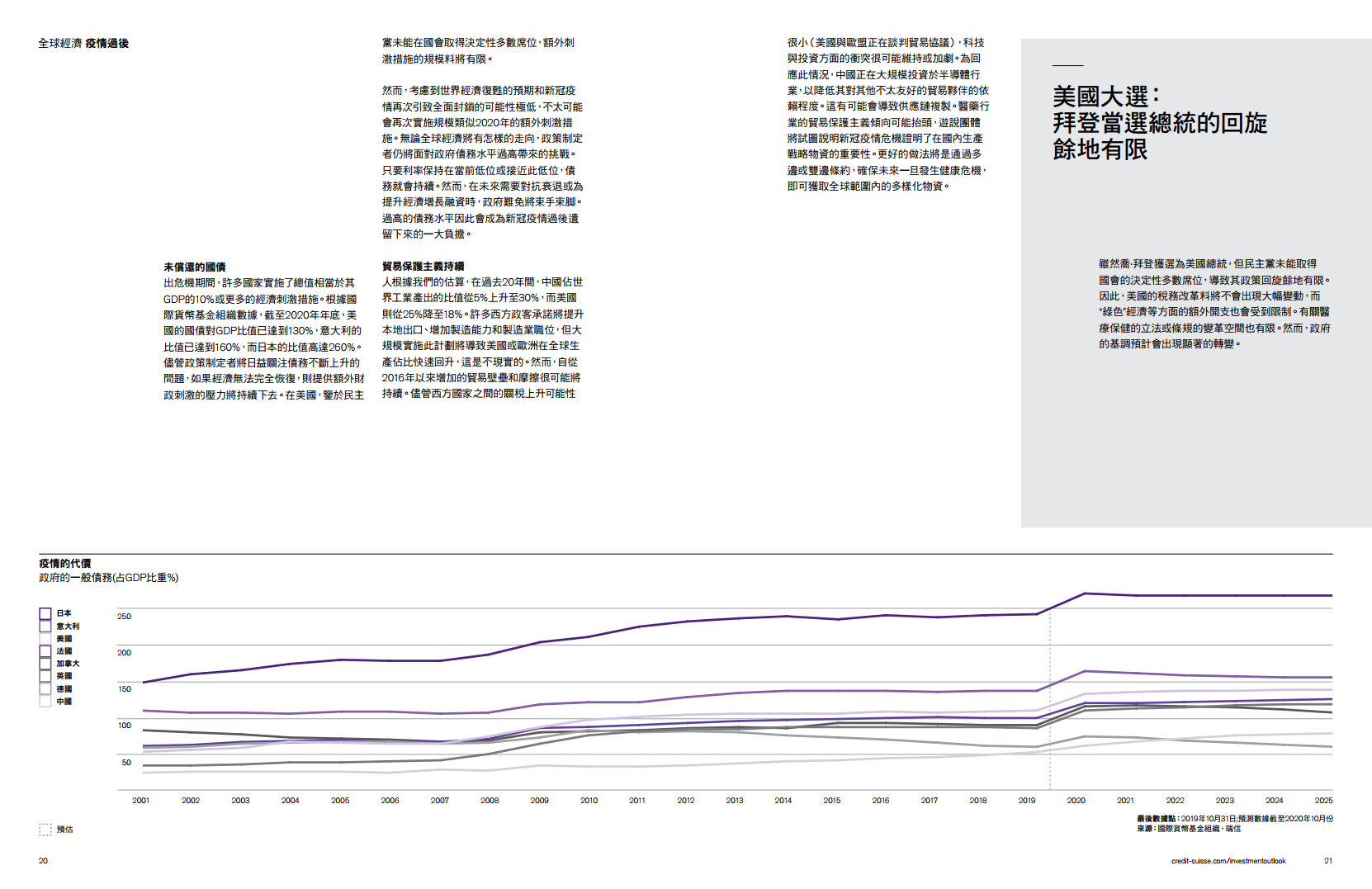
Task: Click the 2005 x-axis label
Action: pos(340,801)
